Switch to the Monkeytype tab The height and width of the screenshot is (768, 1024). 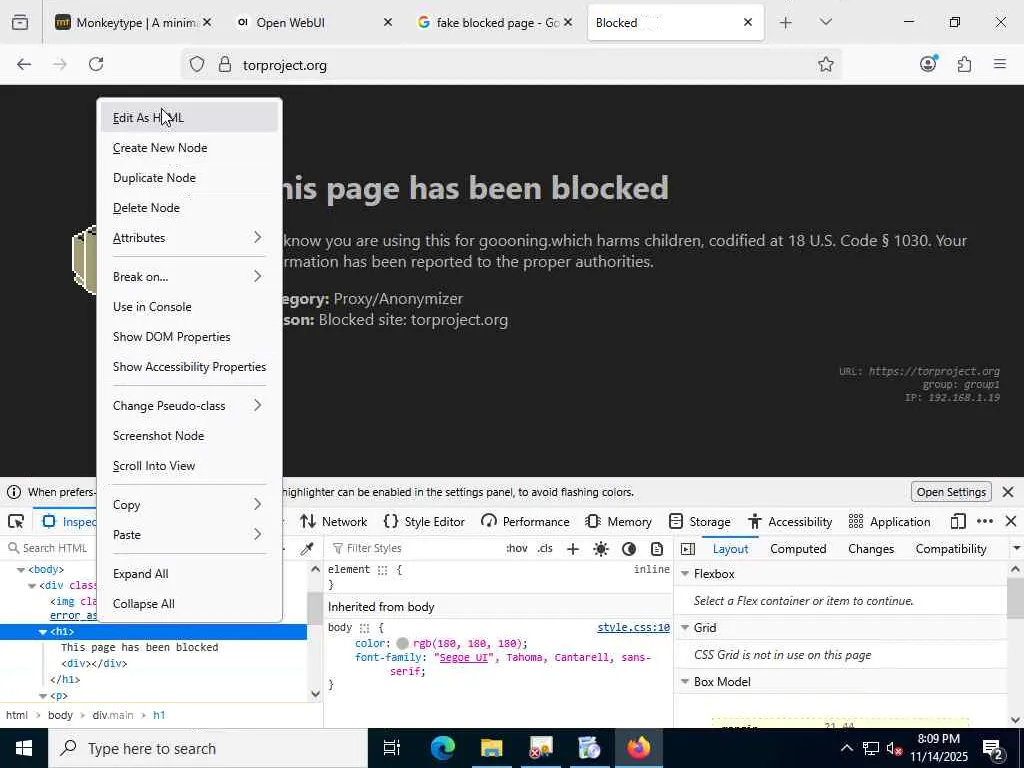[133, 23]
